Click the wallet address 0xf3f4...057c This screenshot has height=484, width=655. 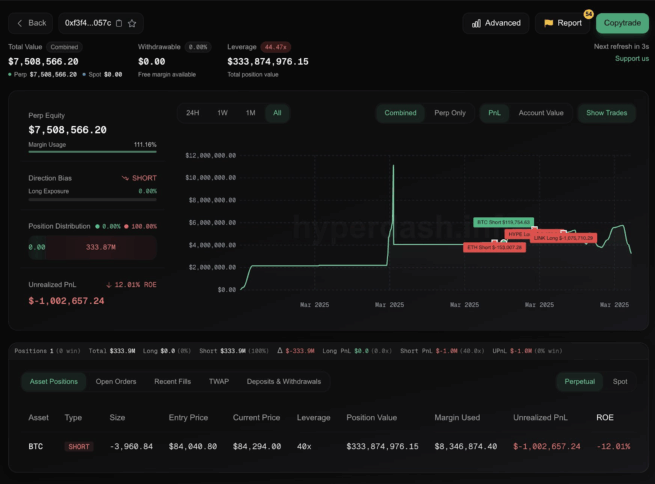88,23
